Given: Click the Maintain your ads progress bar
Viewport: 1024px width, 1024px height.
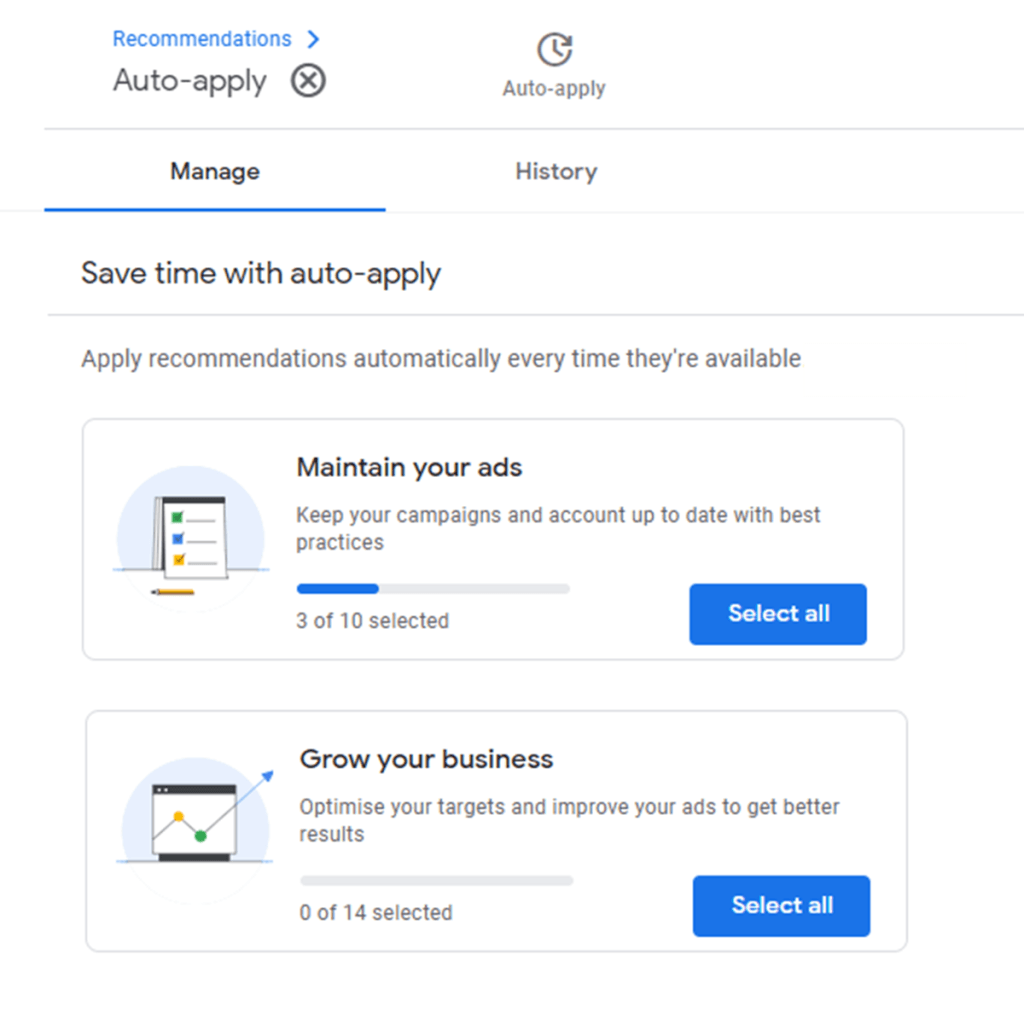Looking at the screenshot, I should [433, 589].
